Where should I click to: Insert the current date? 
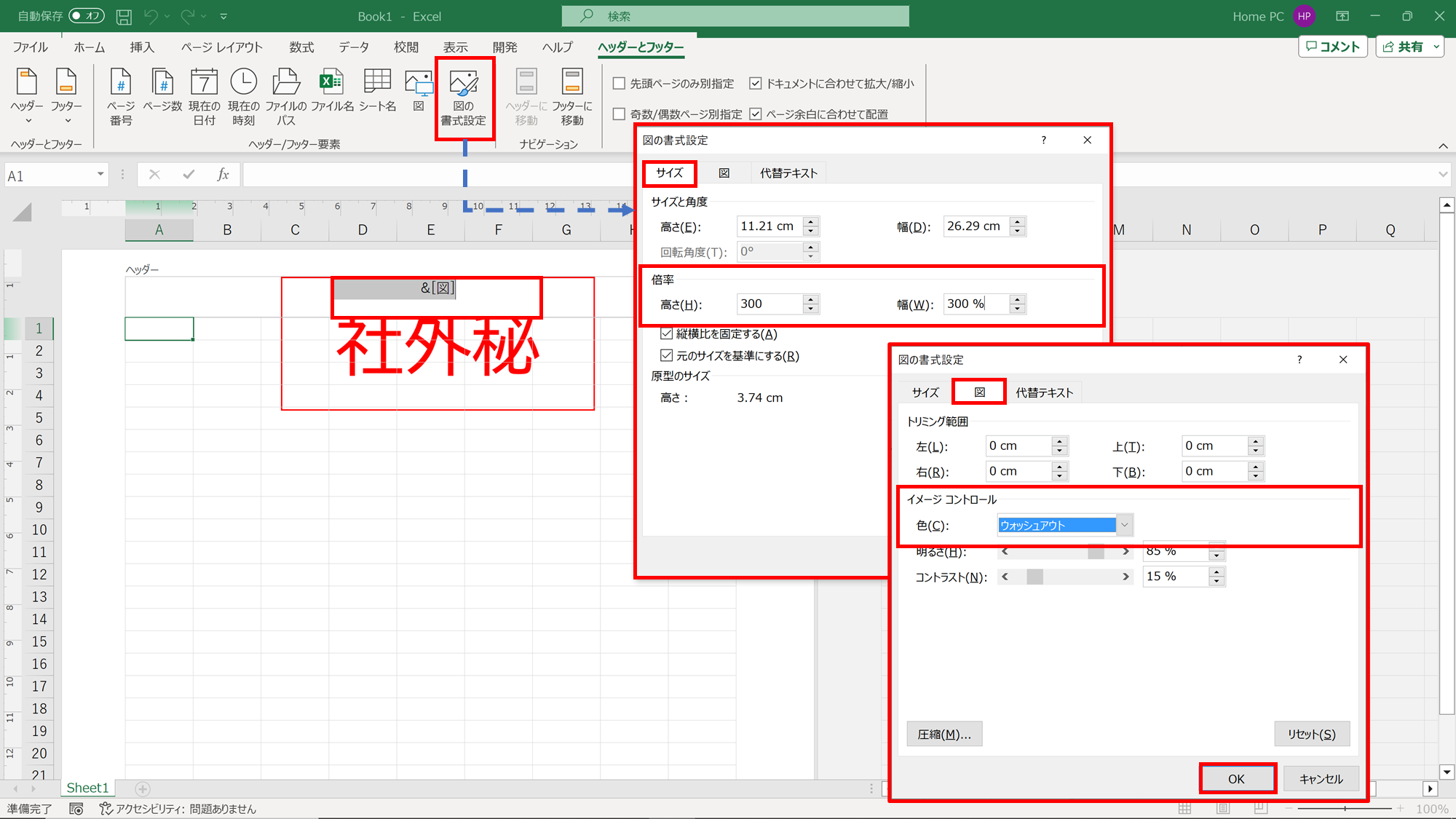(204, 96)
